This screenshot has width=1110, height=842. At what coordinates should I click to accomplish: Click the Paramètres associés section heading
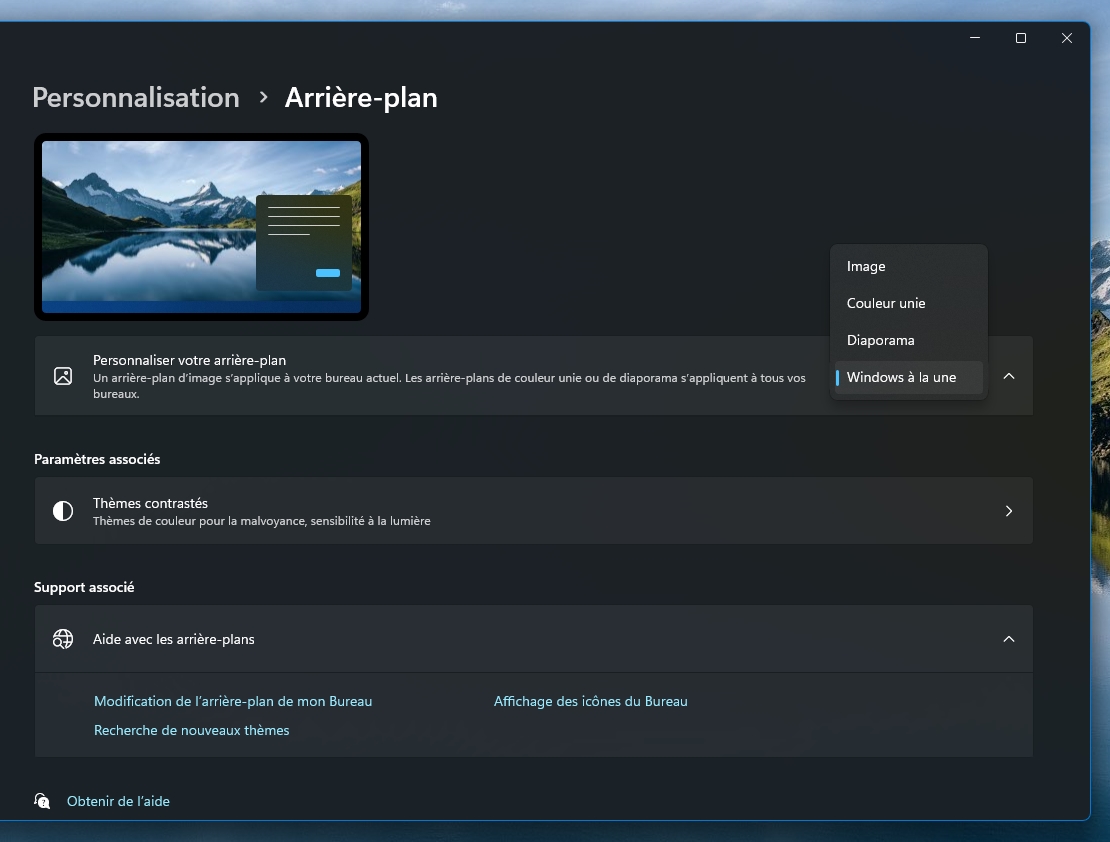[x=97, y=459]
